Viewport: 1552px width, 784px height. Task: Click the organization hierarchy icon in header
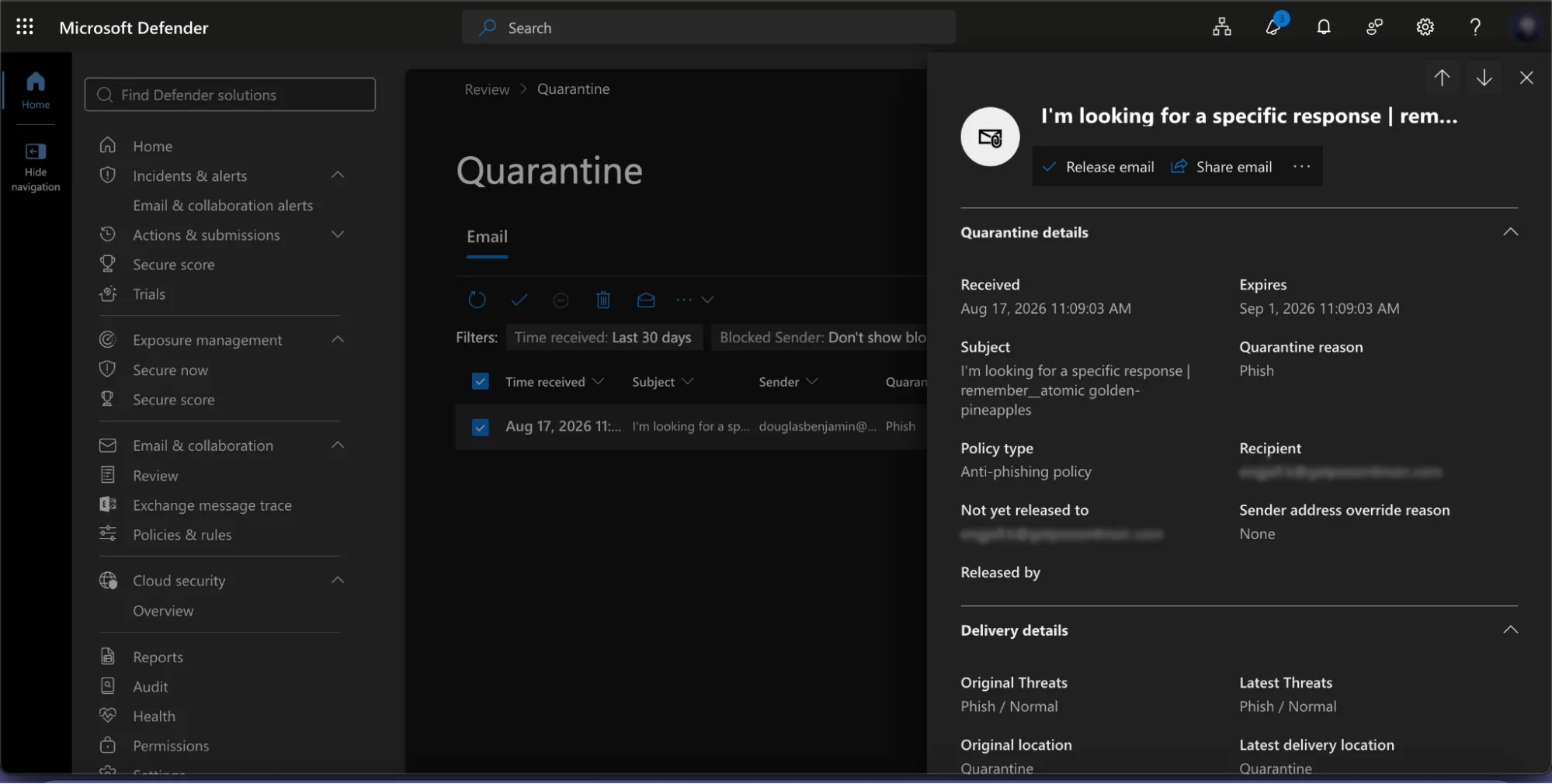coord(1222,27)
